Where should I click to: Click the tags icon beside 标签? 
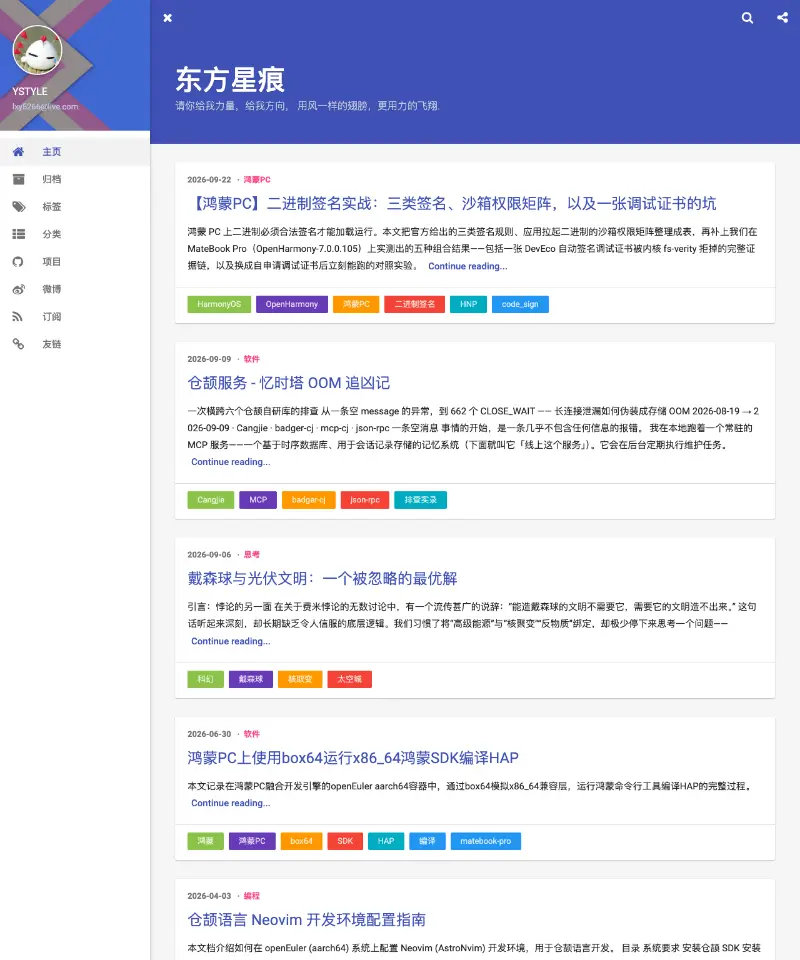click(x=19, y=206)
